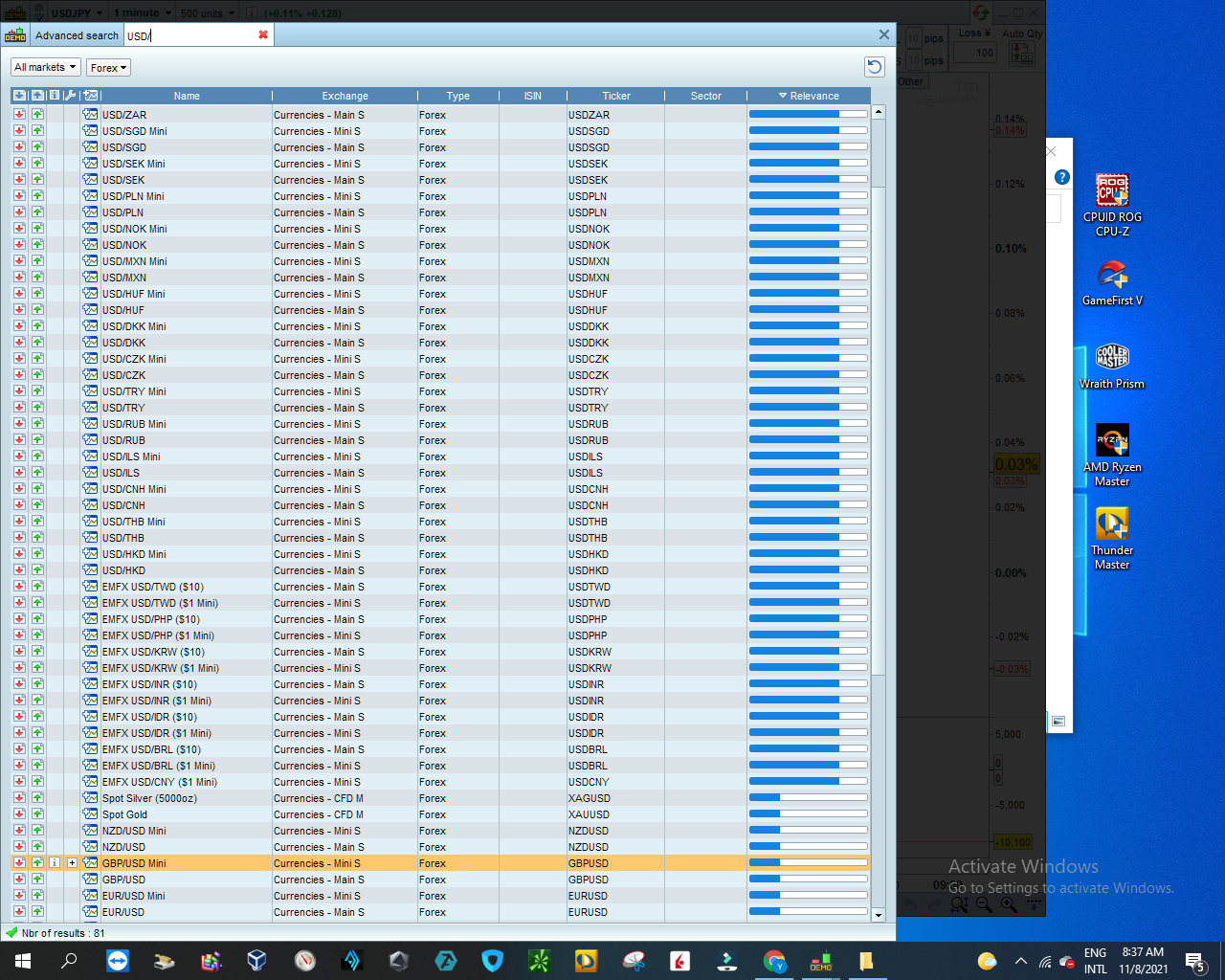Image resolution: width=1225 pixels, height=980 pixels.
Task: Sort results by the Type column header
Action: point(458,96)
